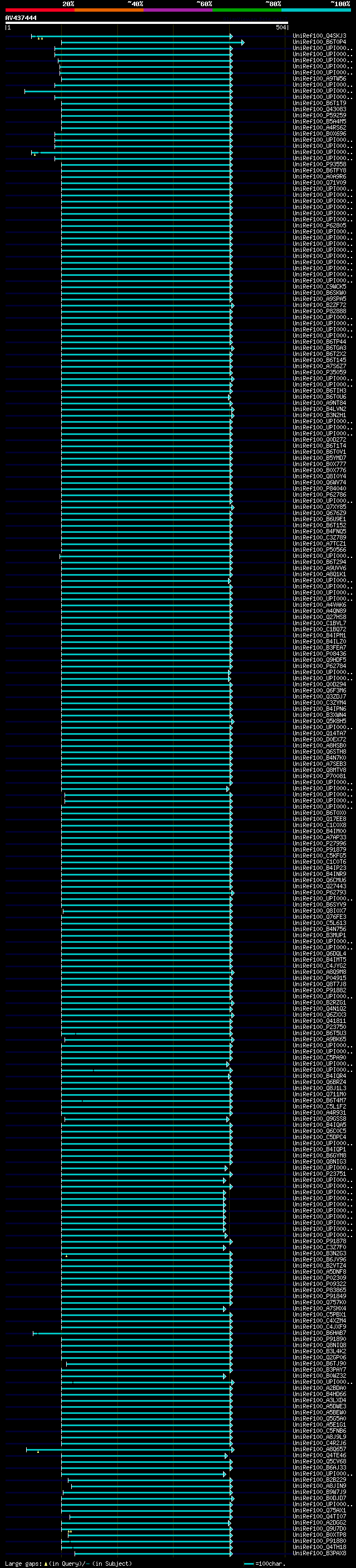Select the UniRef100_B5A4M5 label
The image size is (356, 1568).
[x=319, y=122]
